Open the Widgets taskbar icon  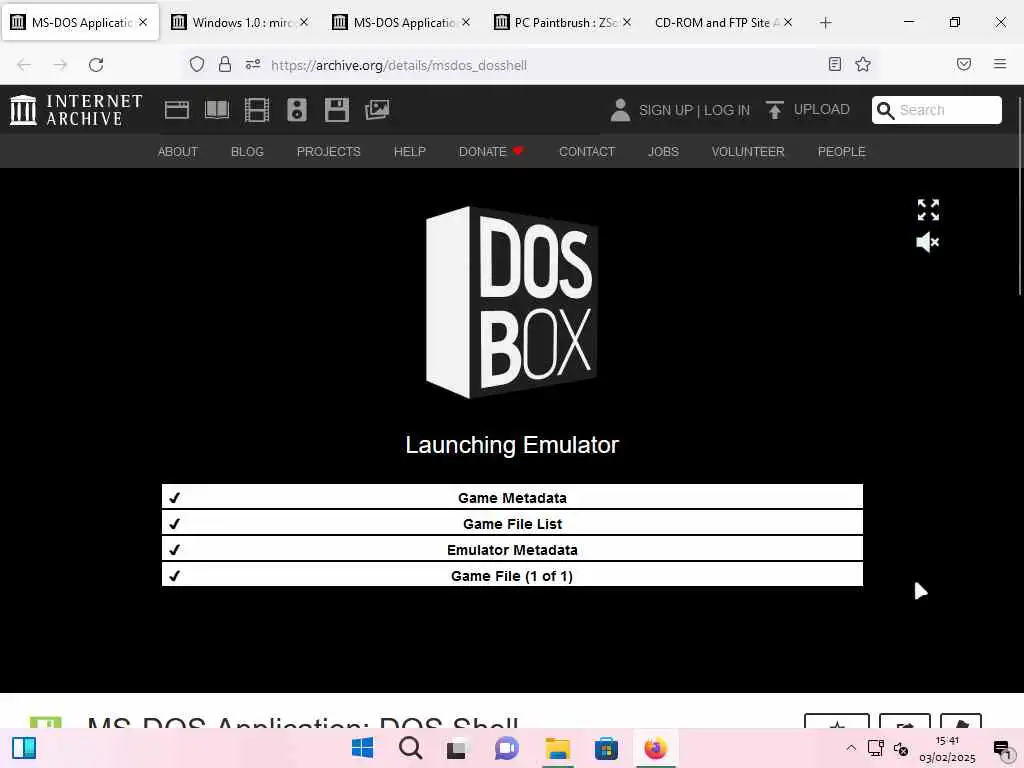point(24,748)
